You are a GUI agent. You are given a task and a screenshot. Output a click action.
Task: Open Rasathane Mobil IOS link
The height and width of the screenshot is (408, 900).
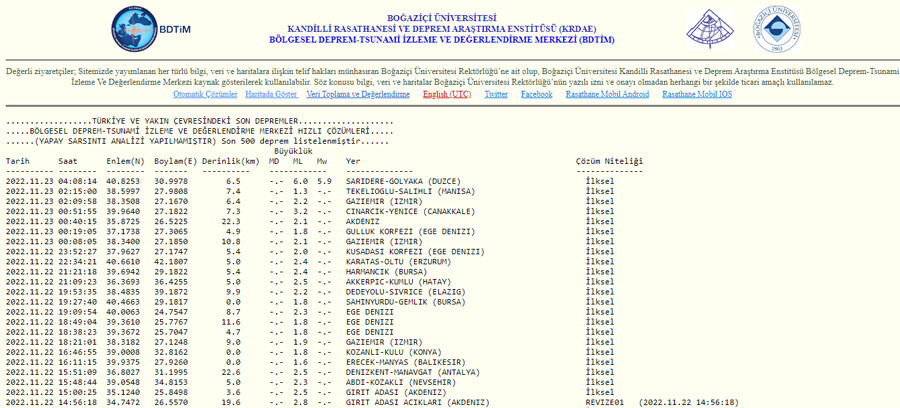tap(697, 94)
